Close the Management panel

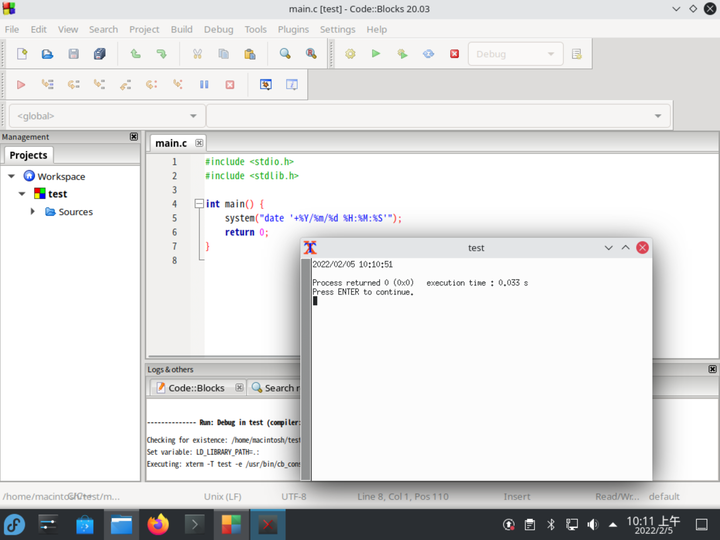click(134, 136)
